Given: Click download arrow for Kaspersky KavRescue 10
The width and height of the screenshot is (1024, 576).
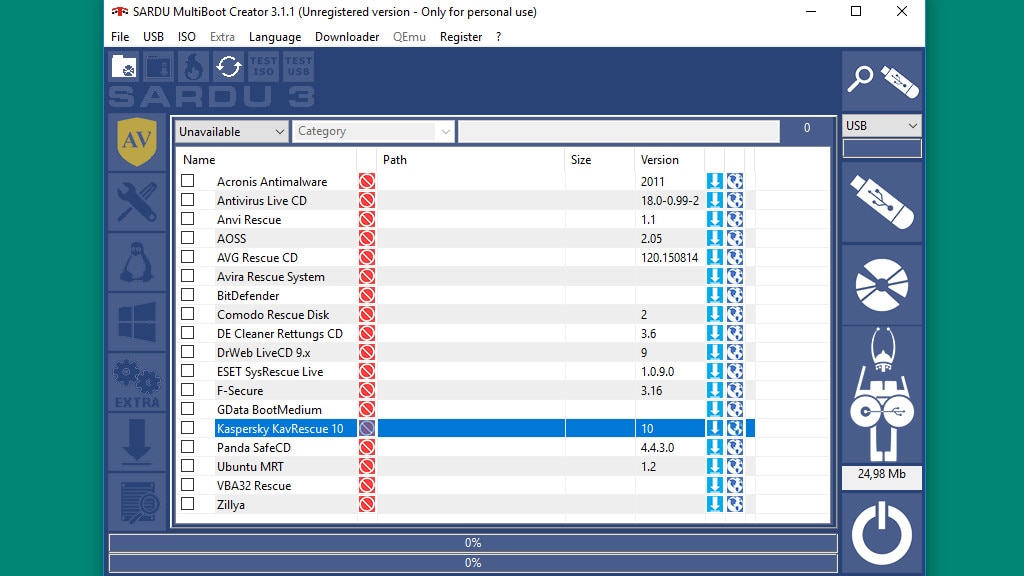Looking at the screenshot, I should tap(714, 428).
